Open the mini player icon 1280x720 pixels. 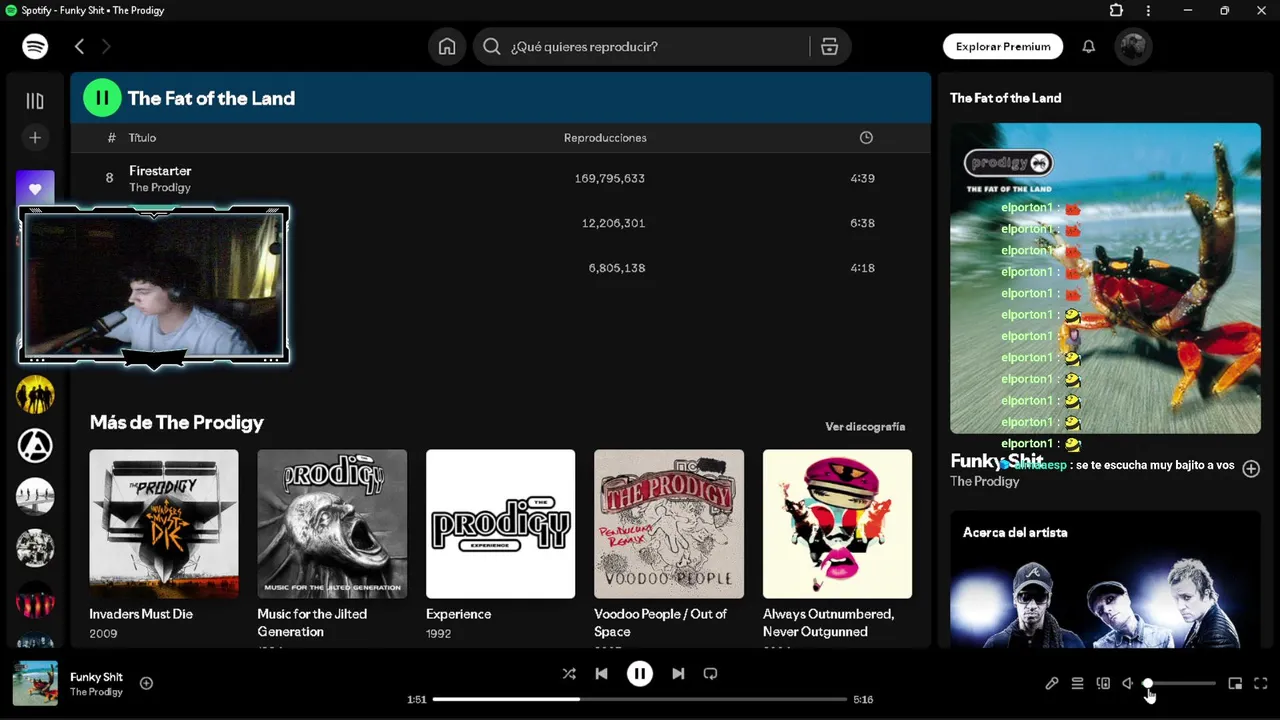click(1235, 684)
